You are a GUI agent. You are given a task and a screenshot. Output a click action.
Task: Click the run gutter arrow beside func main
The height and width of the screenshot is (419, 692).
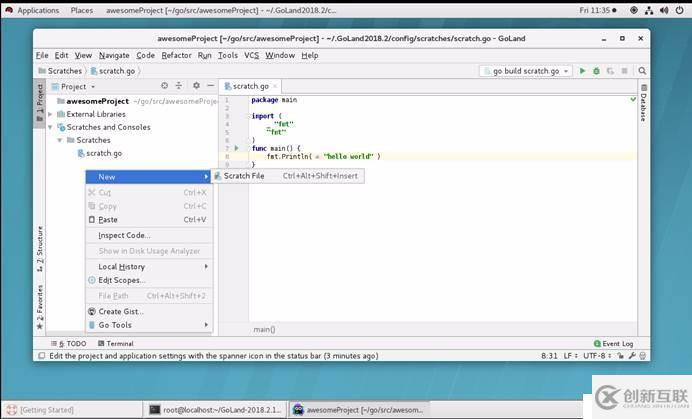click(x=237, y=148)
